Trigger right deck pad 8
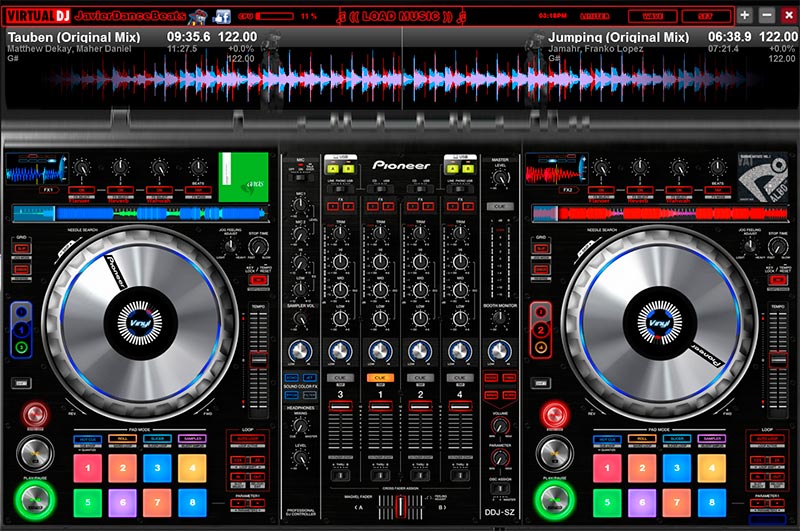Viewport: 800px width, 531px height. tap(712, 502)
